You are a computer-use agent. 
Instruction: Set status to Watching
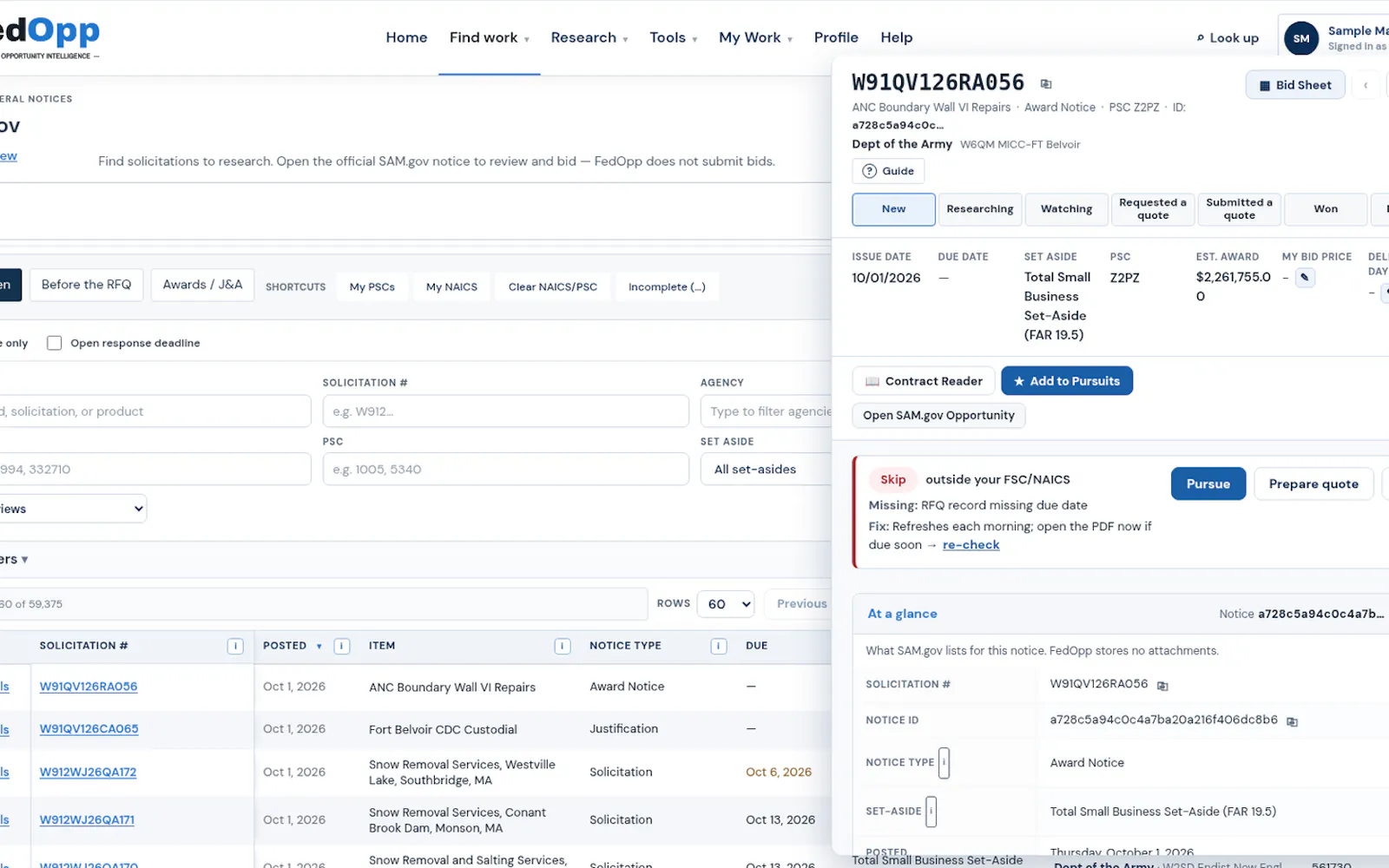click(x=1066, y=209)
